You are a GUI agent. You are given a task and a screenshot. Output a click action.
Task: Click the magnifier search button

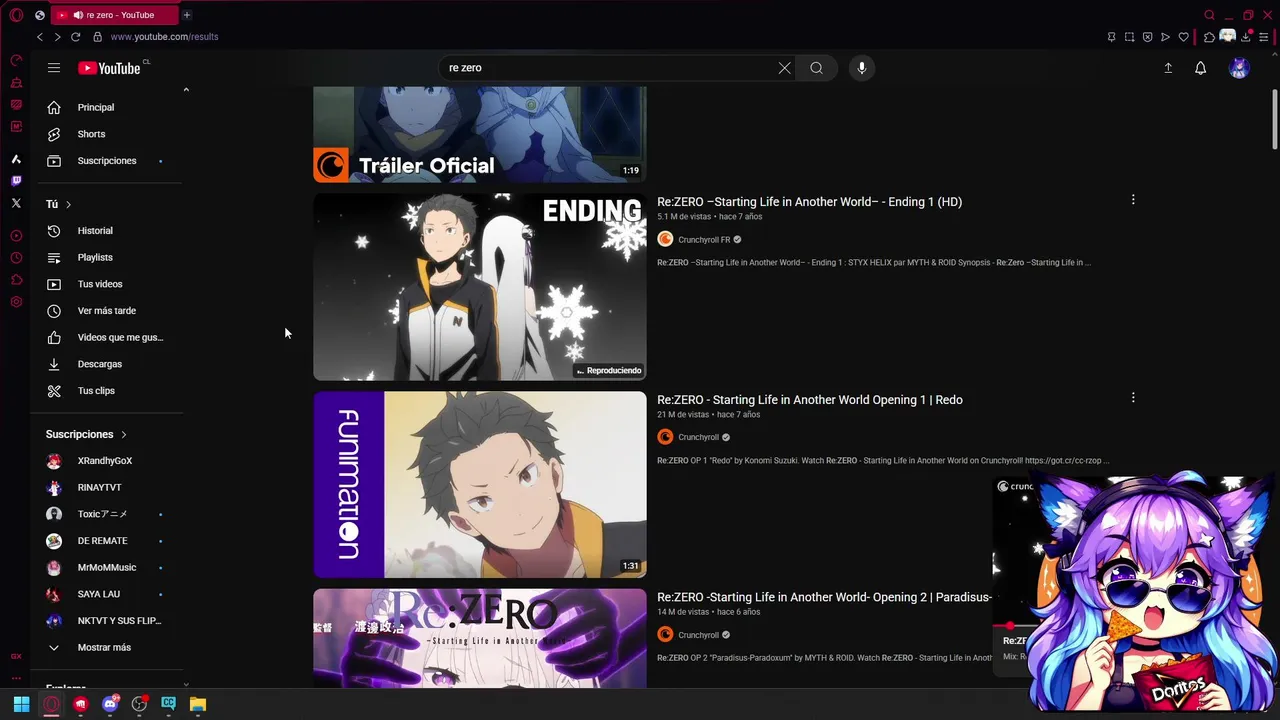[817, 68]
